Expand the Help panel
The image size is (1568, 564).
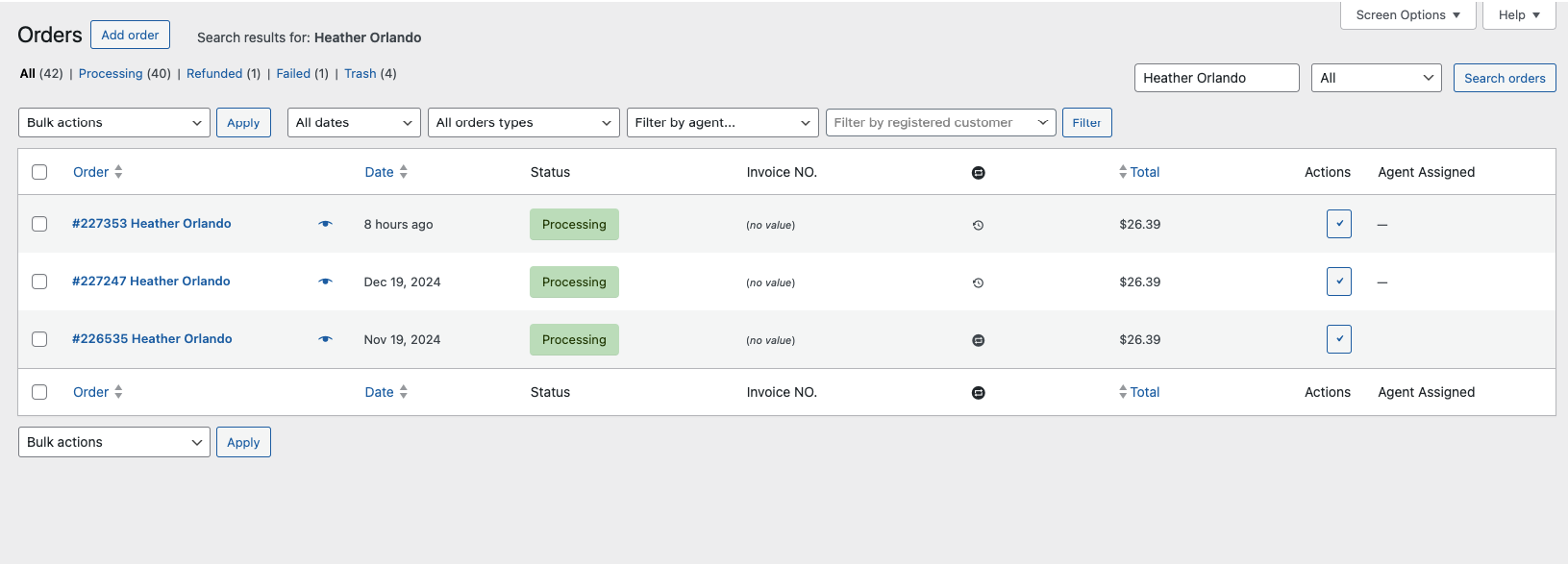[1519, 15]
